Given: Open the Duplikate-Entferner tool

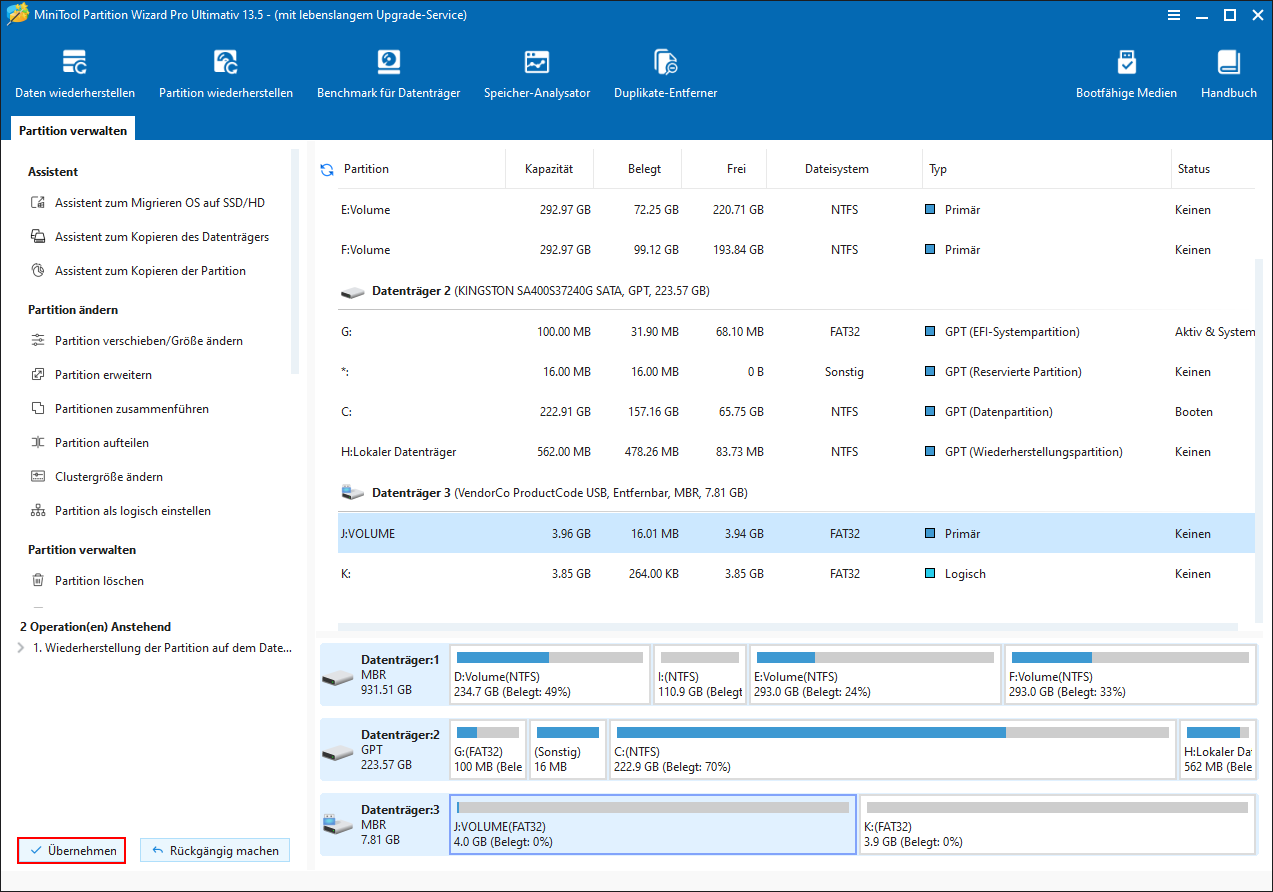Looking at the screenshot, I should pyautogui.click(x=665, y=74).
